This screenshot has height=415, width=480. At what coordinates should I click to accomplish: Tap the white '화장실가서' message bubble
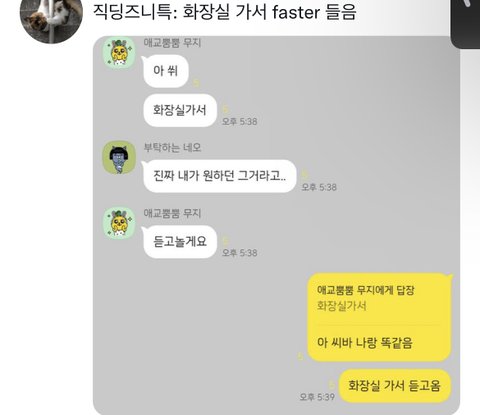[x=180, y=110]
